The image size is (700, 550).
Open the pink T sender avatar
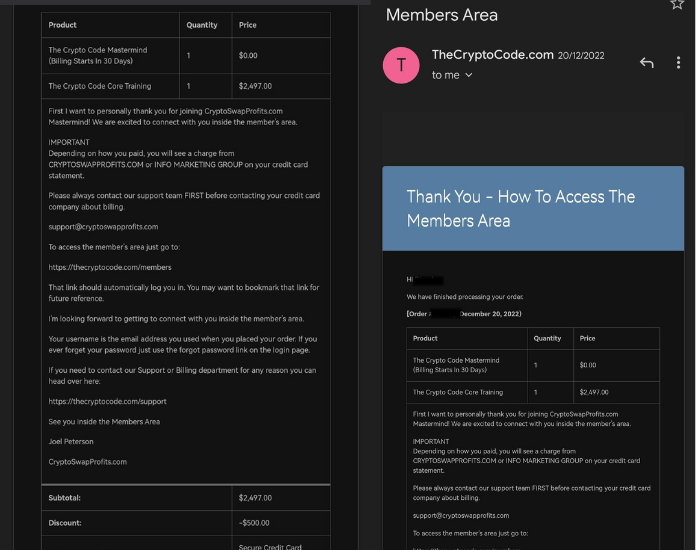coord(401,65)
